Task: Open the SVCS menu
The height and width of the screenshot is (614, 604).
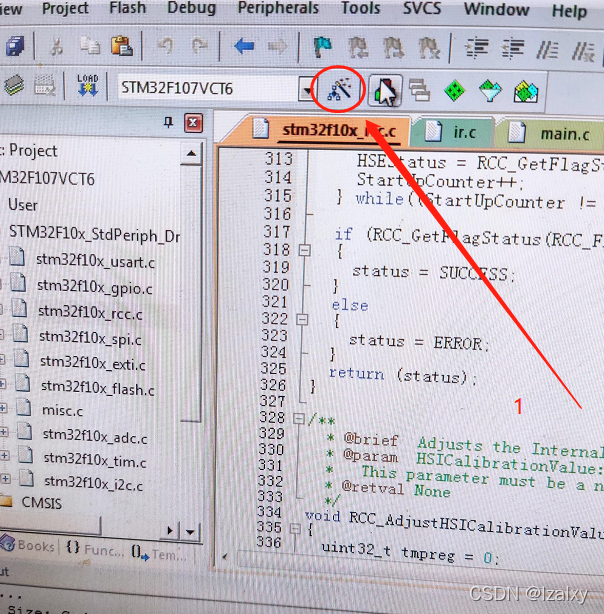Action: 422,8
